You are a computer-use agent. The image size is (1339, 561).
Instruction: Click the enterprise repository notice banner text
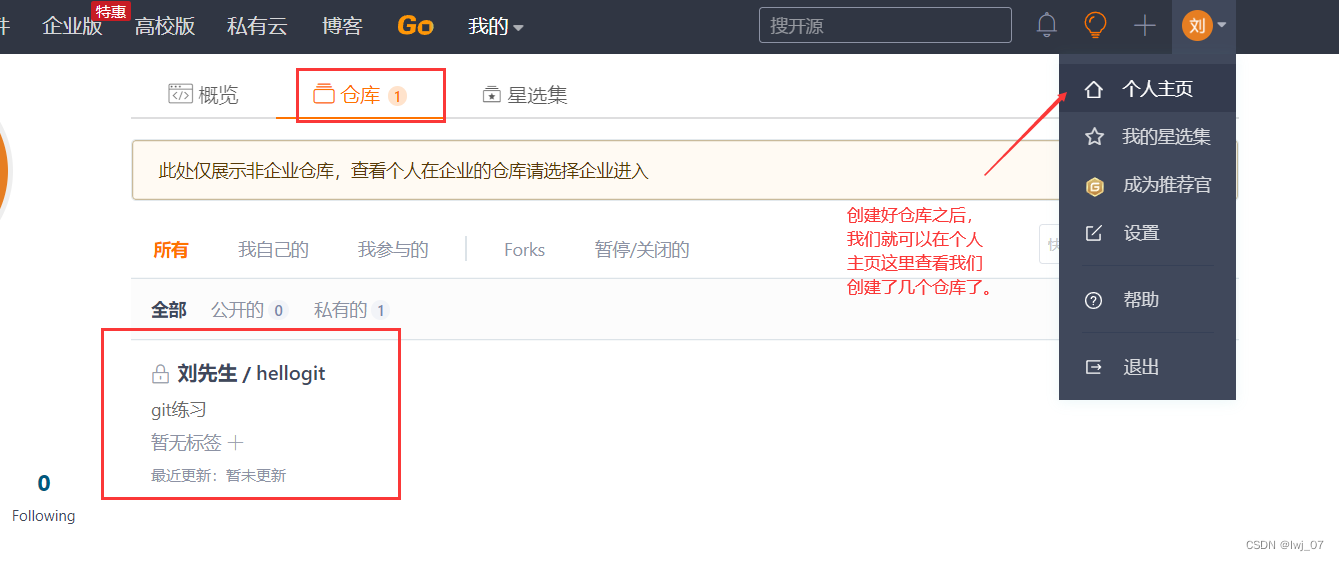coord(404,171)
